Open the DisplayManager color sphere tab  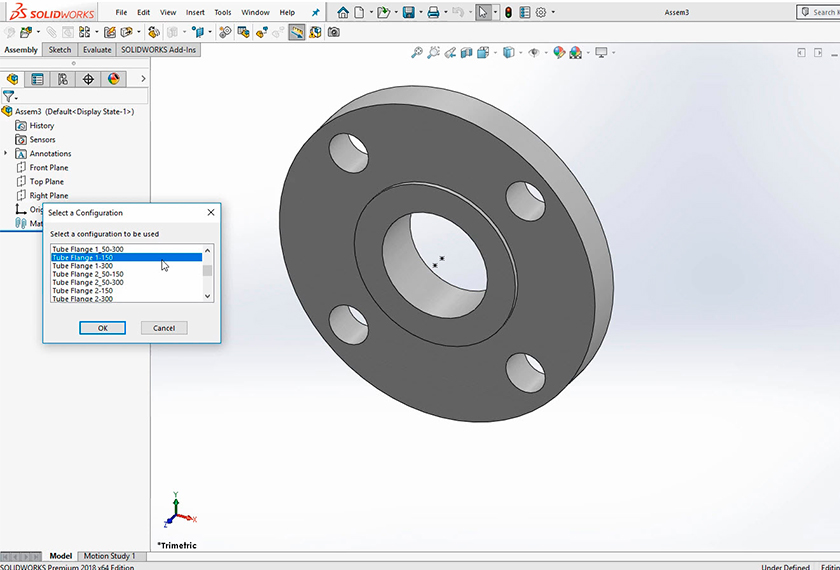tap(113, 79)
